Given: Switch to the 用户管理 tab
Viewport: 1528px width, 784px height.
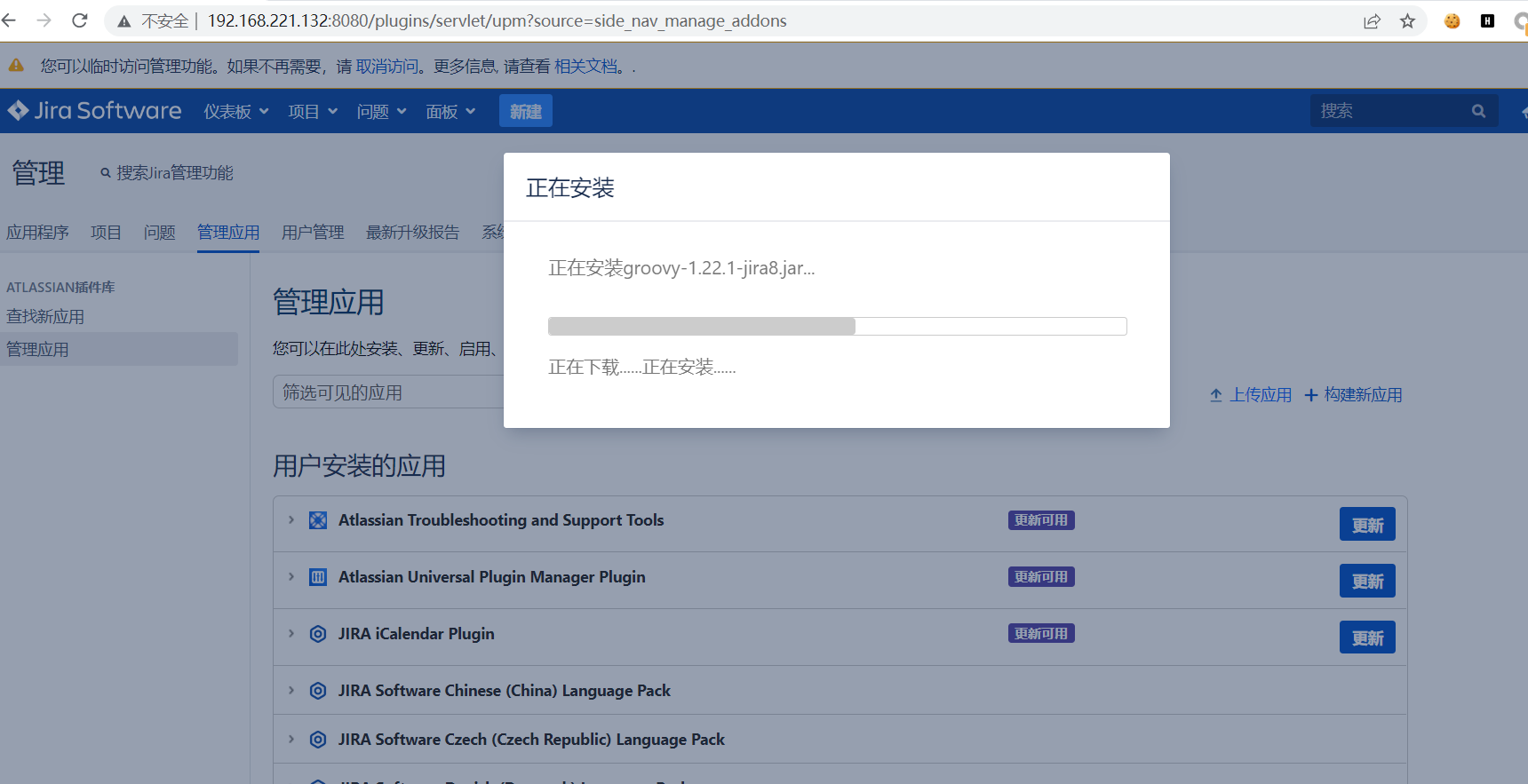Looking at the screenshot, I should (x=313, y=233).
